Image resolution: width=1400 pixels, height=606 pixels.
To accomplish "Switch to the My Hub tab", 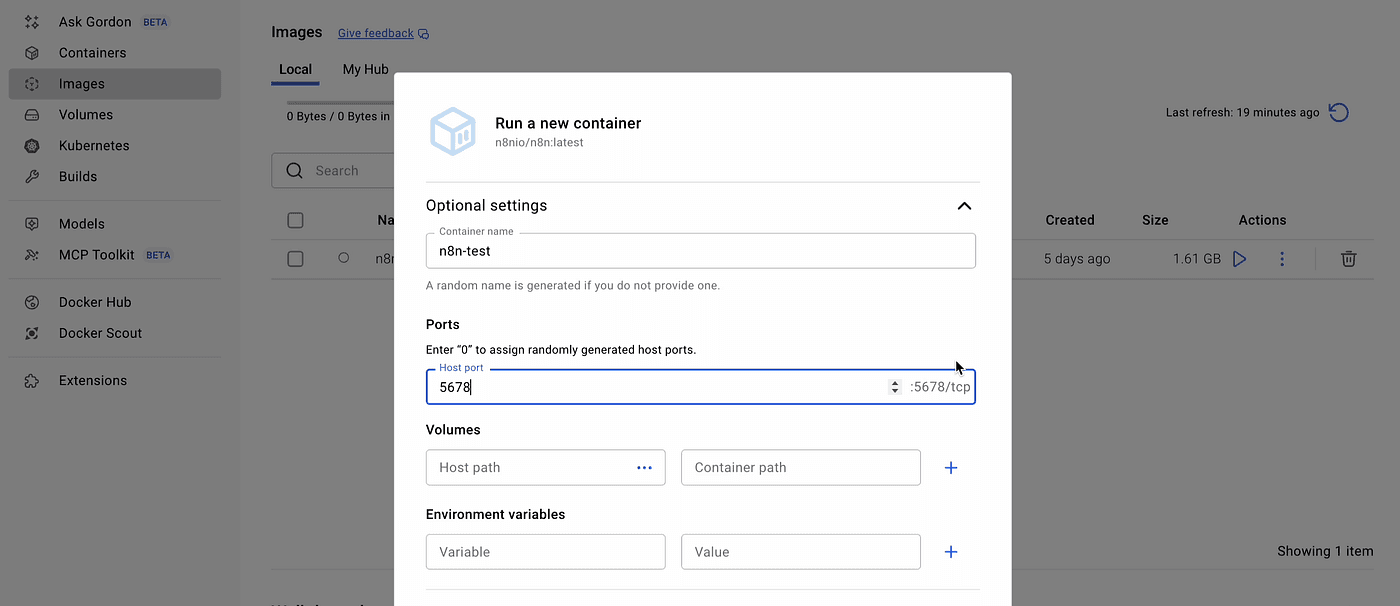I will [365, 70].
